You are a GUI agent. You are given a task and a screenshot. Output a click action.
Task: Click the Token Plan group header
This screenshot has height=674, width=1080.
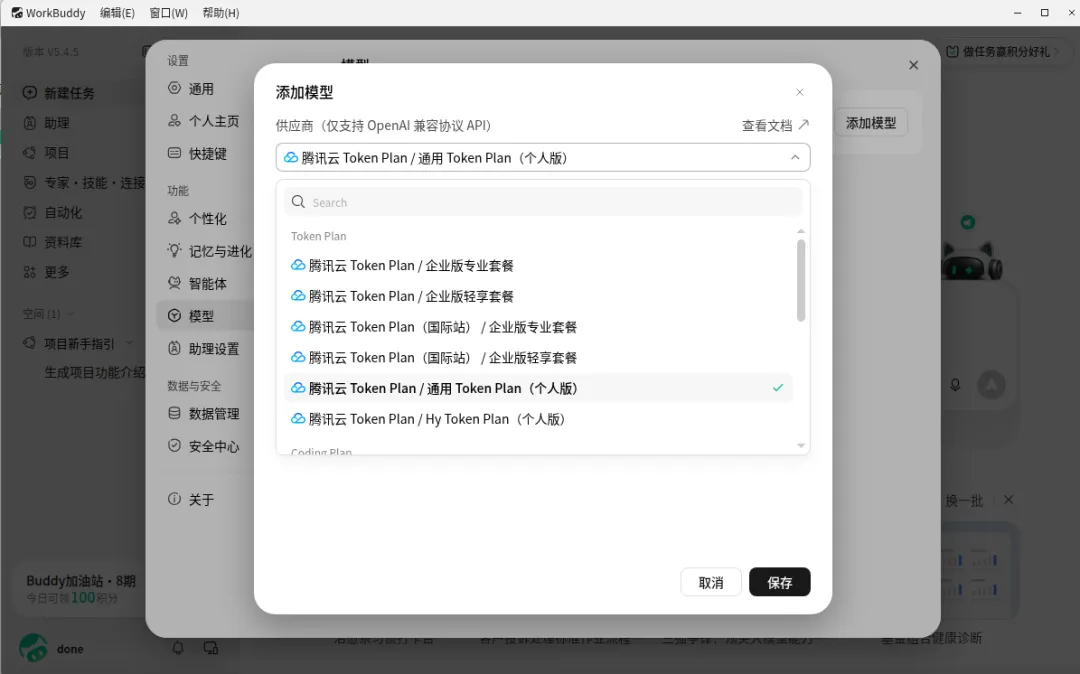coord(318,236)
